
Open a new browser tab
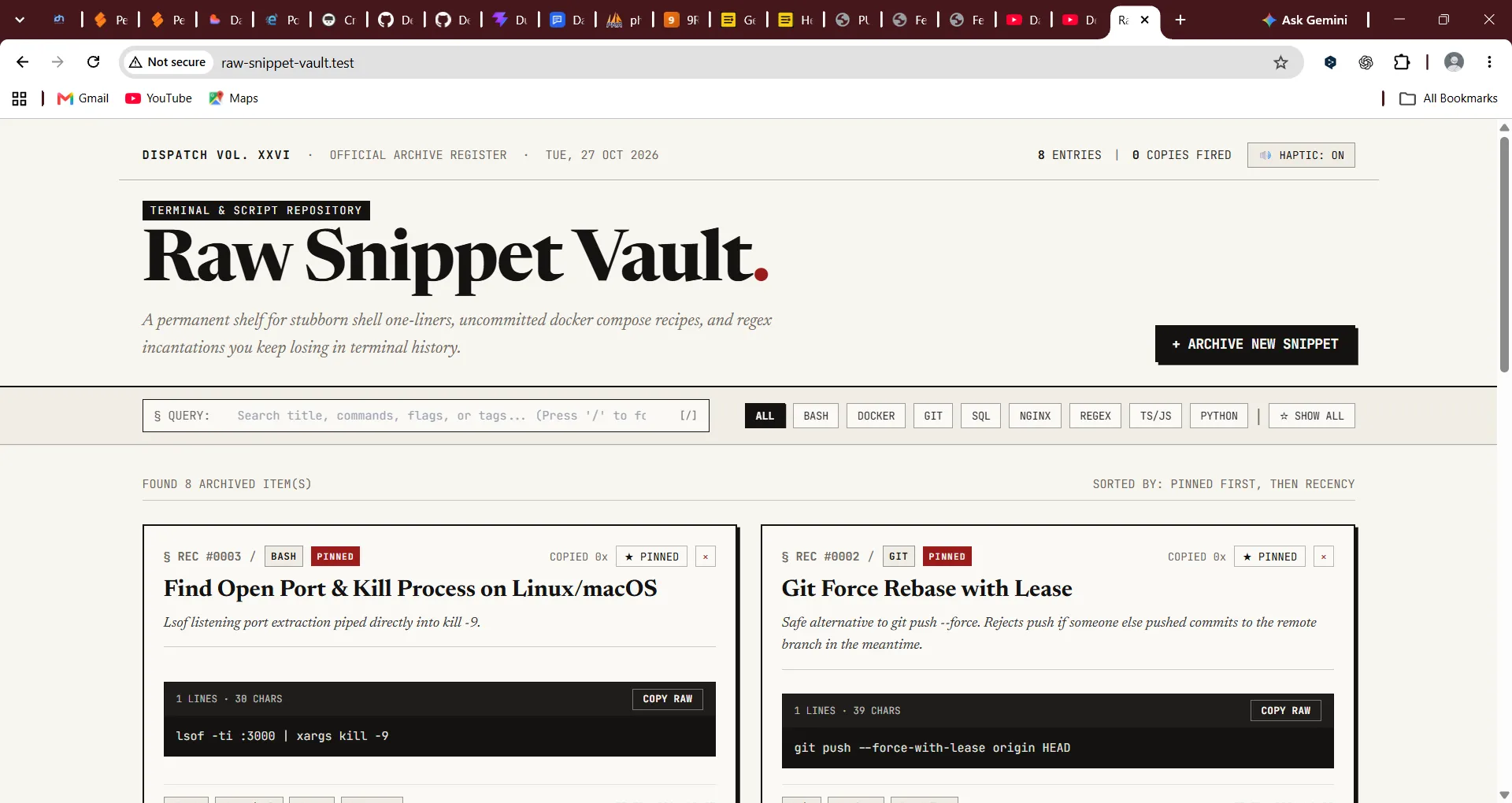tap(1180, 20)
